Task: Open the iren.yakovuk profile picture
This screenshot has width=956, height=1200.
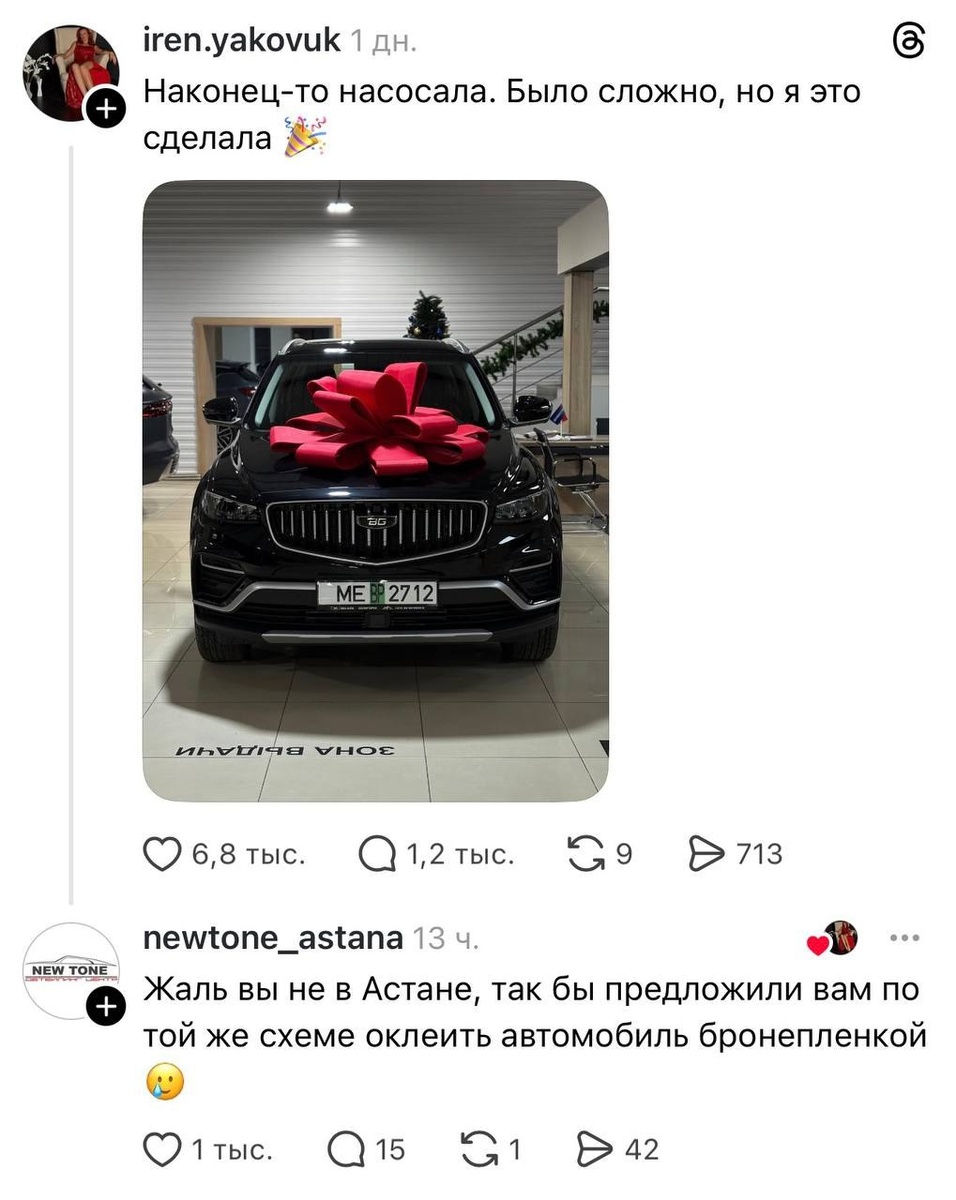Action: pyautogui.click(x=70, y=72)
